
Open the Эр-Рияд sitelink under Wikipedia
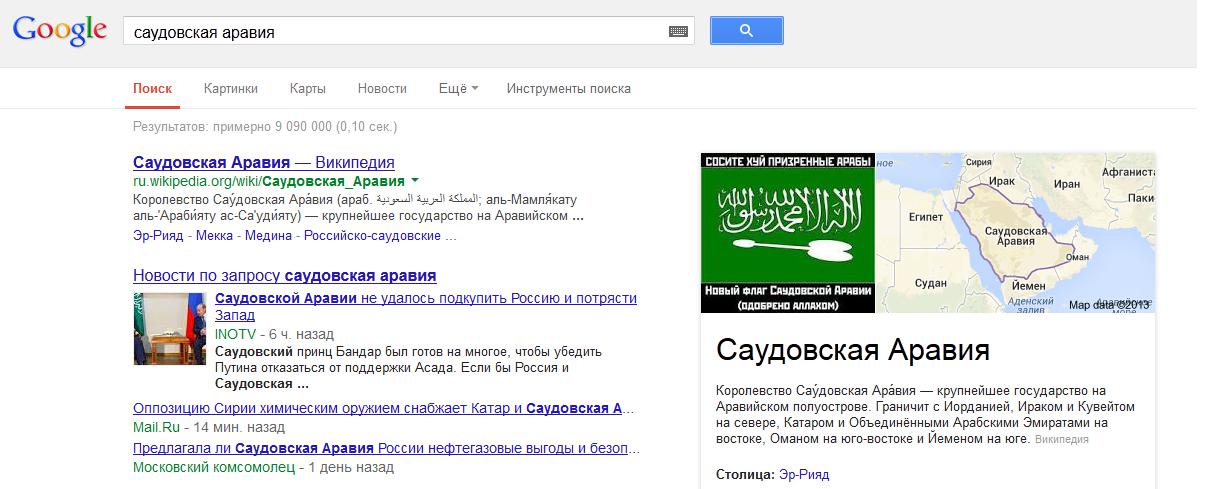(x=160, y=235)
